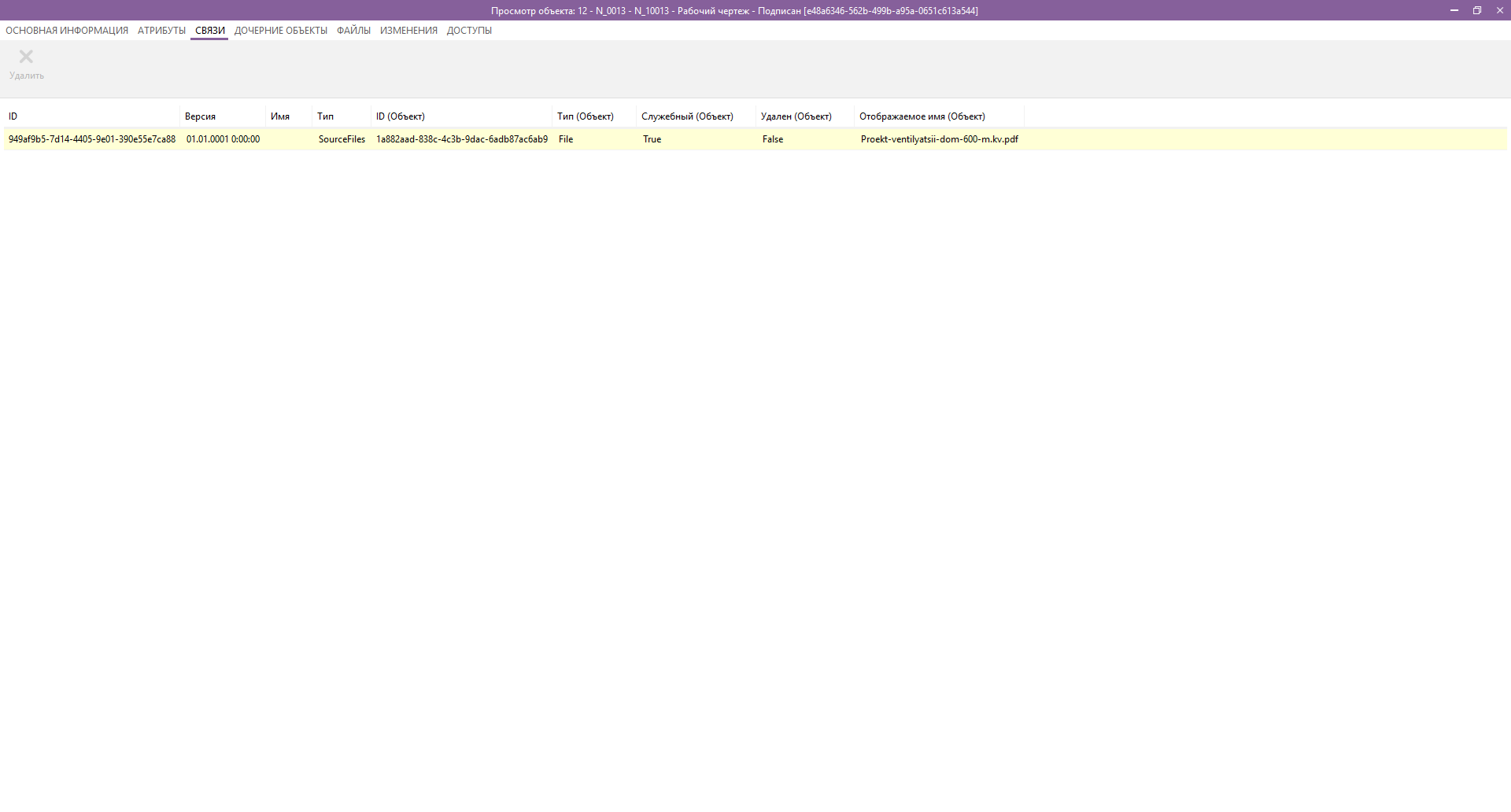Image resolution: width=1511 pixels, height=812 pixels.
Task: Switch to the АТРИБУТЫ tab
Action: [x=161, y=30]
